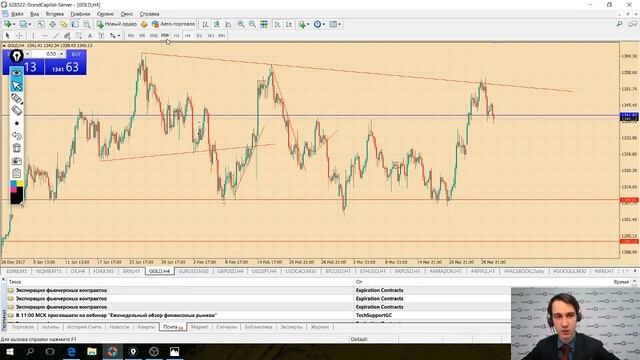Open the Окно menu

(x=127, y=14)
